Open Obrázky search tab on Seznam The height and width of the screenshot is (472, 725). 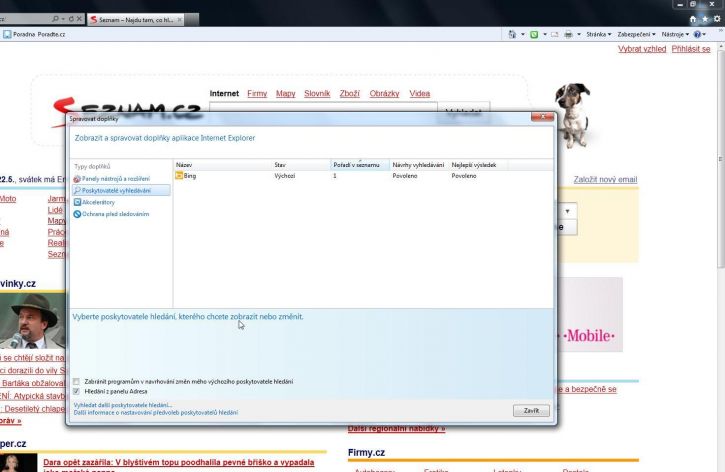(x=384, y=93)
